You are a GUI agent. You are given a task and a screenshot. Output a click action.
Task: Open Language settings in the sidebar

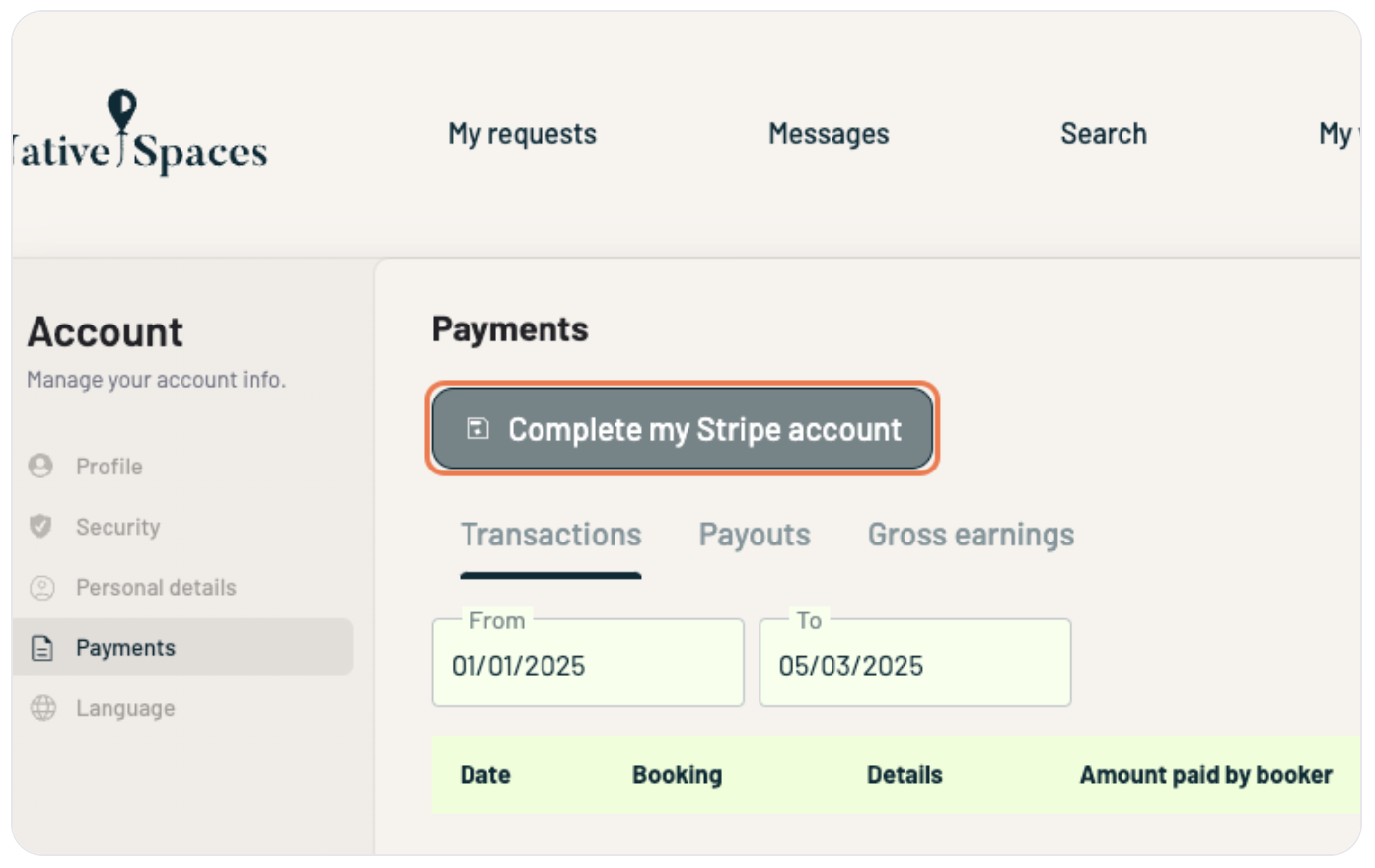(x=125, y=708)
